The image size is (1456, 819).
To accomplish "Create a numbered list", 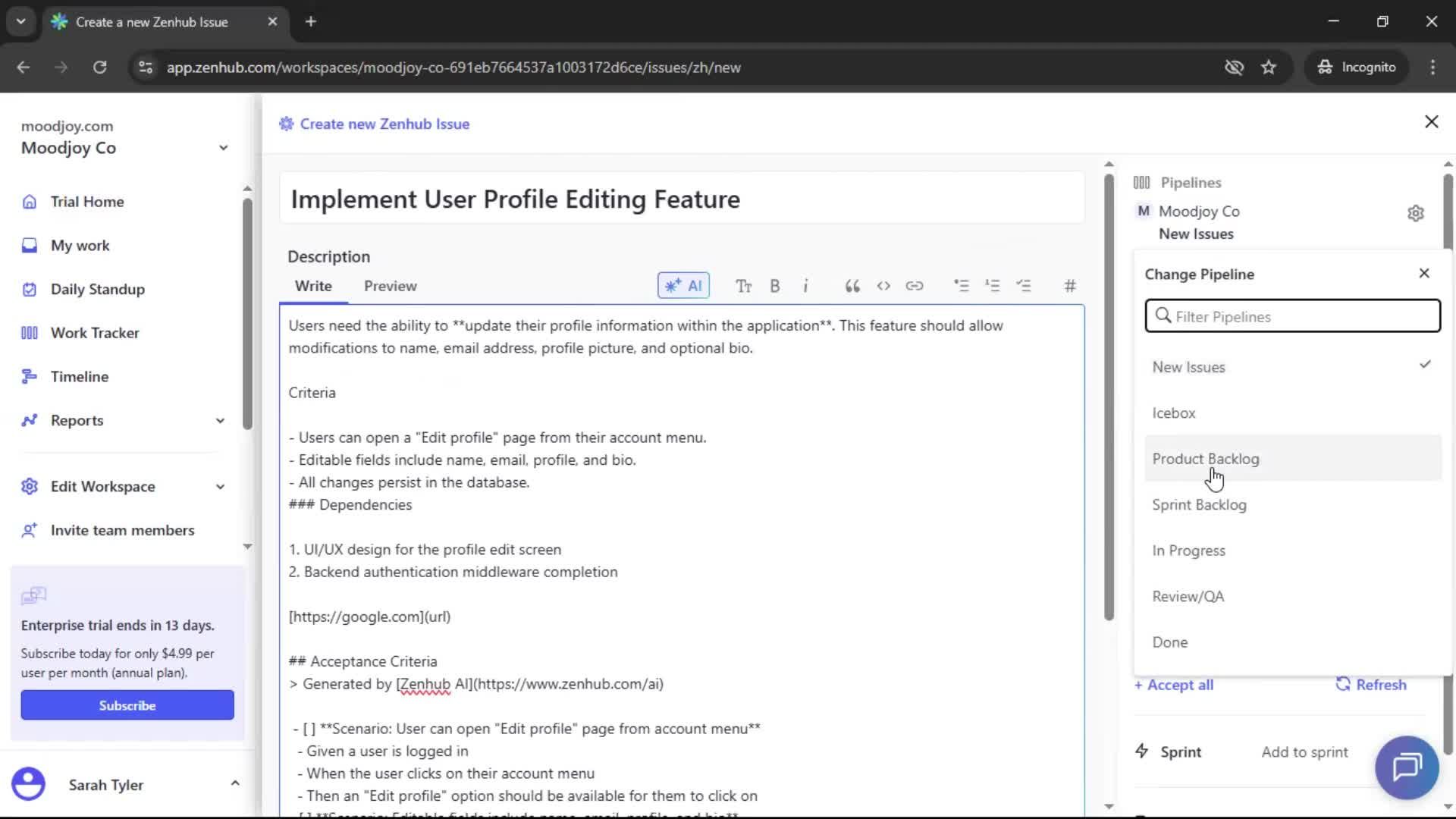I will [x=993, y=286].
